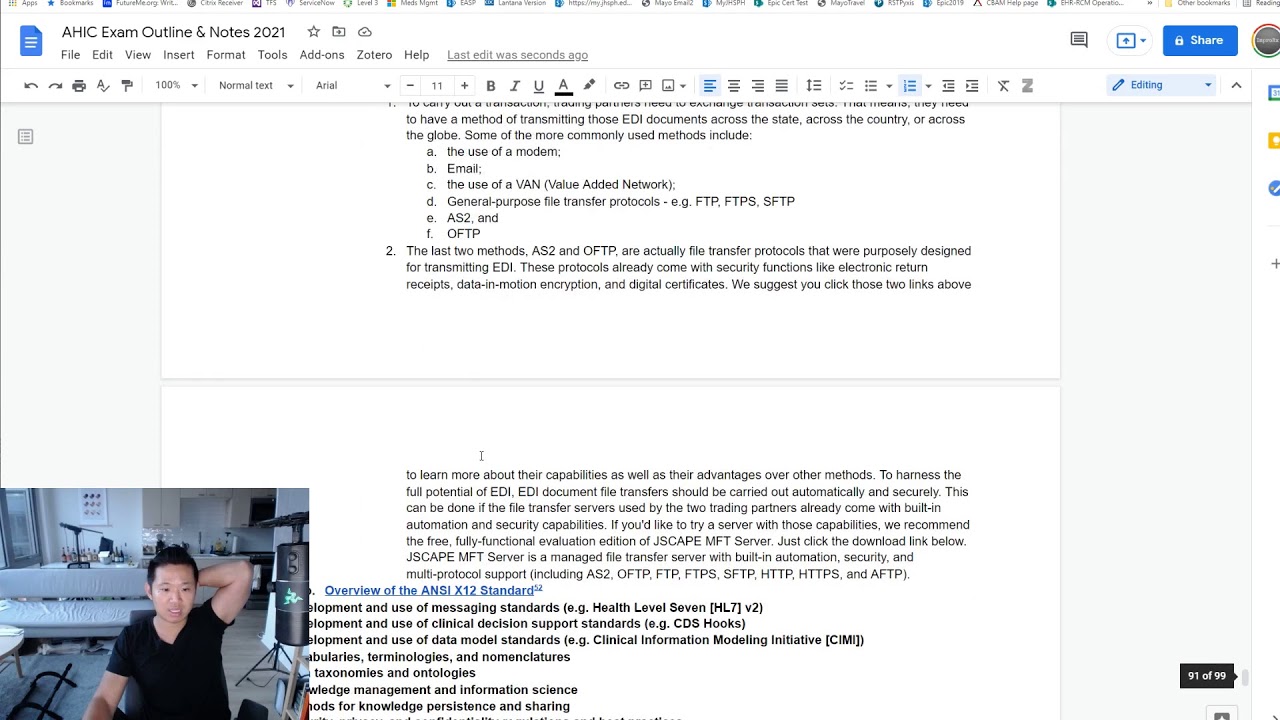This screenshot has height=720, width=1280.
Task: Check the cloud save status icon
Action: click(x=365, y=32)
